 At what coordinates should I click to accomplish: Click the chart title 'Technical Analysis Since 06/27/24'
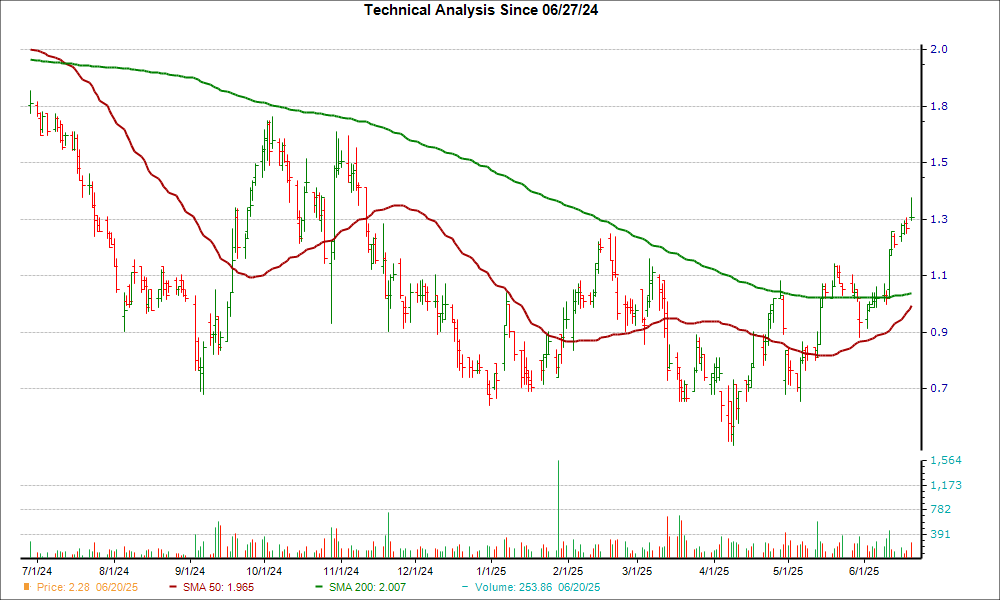click(x=481, y=10)
